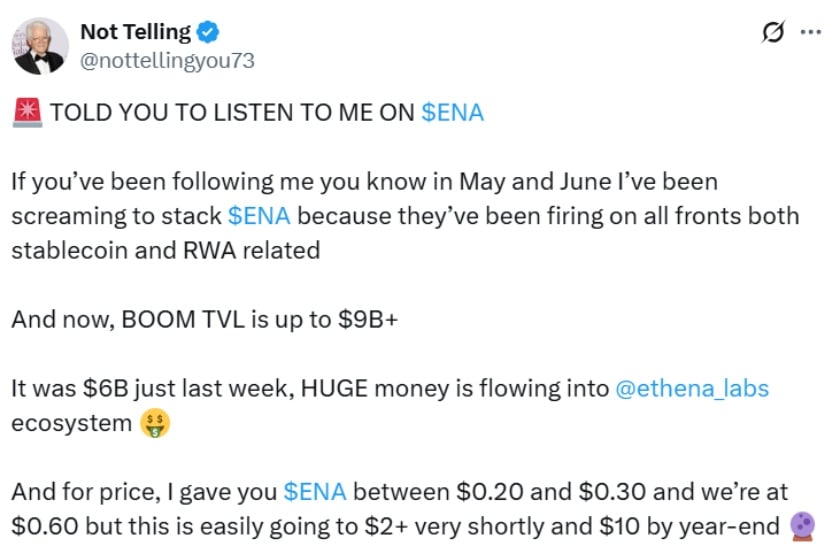Open the $ENA cashtag in the headline
The height and width of the screenshot is (554, 825).
click(452, 113)
